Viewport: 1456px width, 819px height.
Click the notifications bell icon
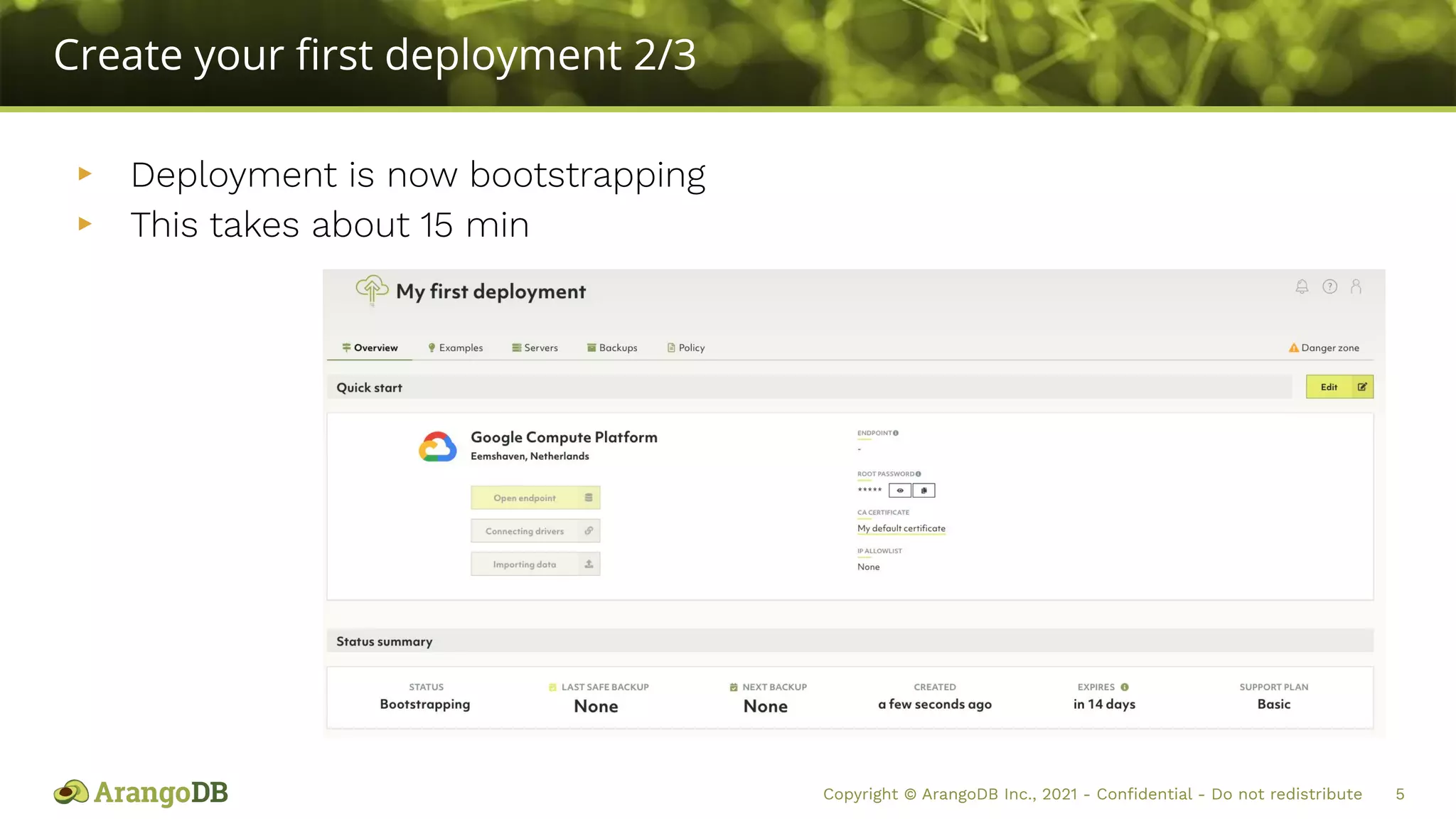(x=1302, y=287)
